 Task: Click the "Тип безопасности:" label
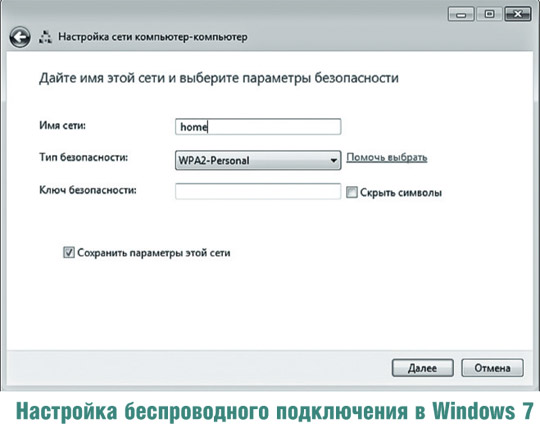coord(83,158)
